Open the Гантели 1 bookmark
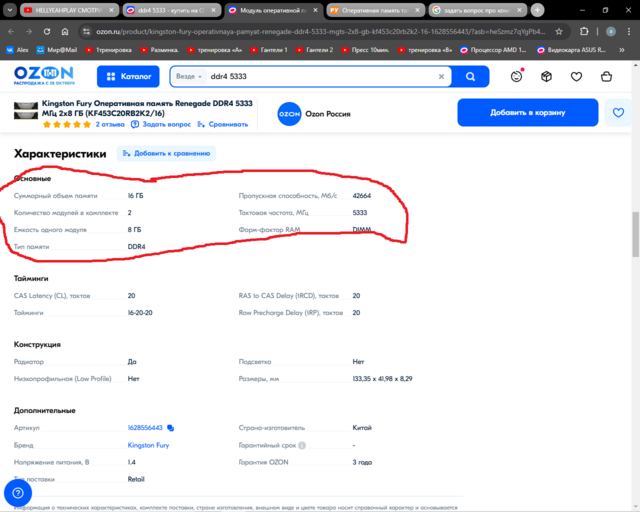 coord(269,50)
